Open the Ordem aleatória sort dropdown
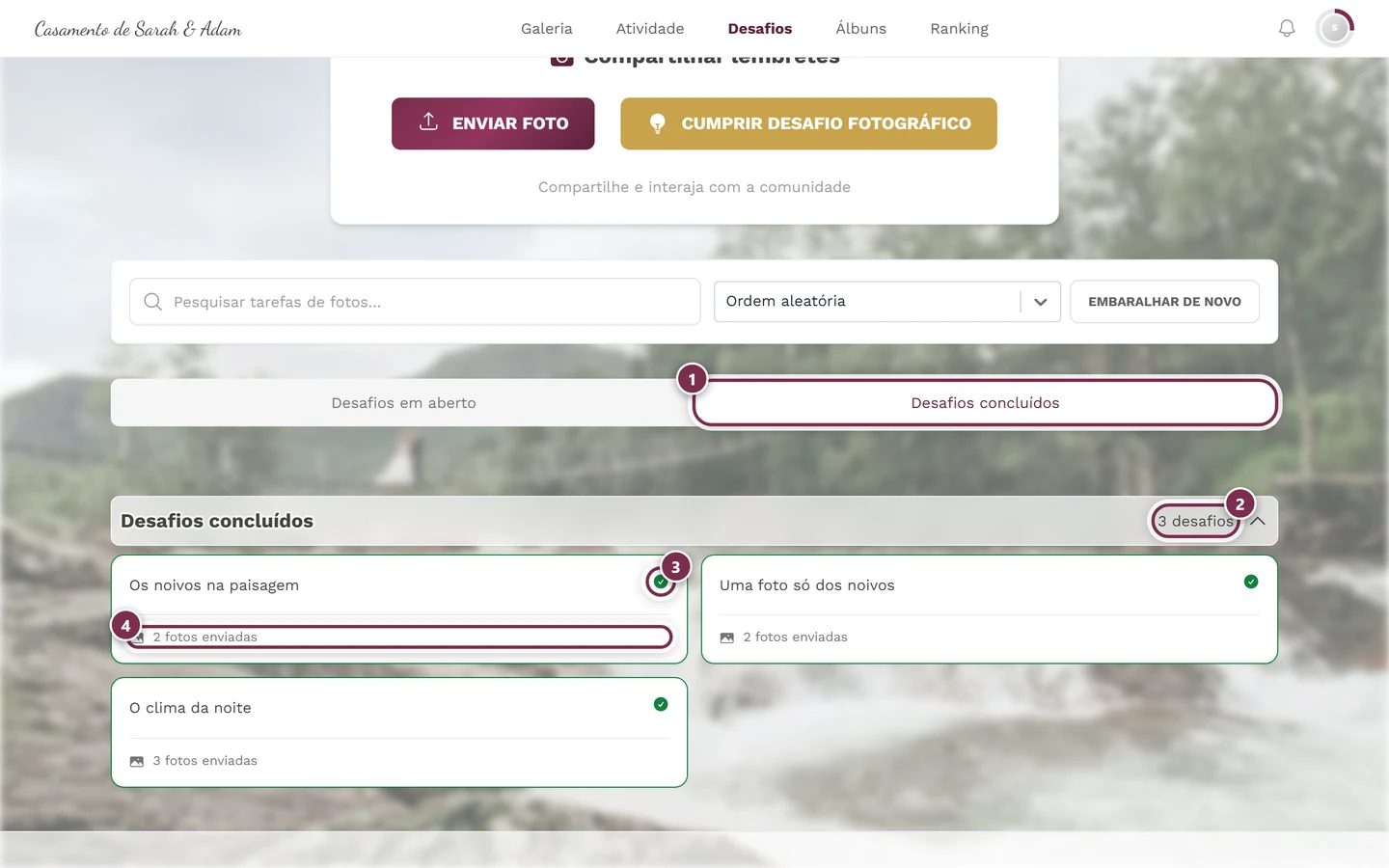The image size is (1389, 868). [887, 302]
